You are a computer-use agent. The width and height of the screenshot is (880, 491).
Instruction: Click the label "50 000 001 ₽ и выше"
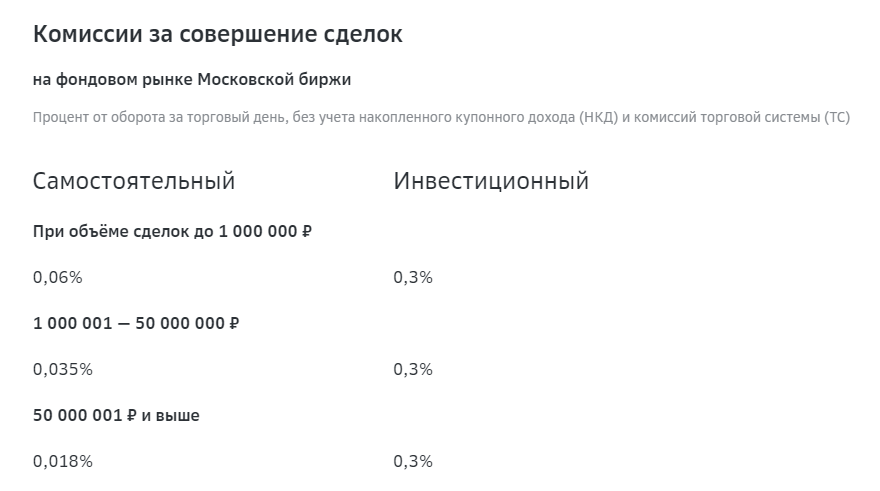(116, 415)
